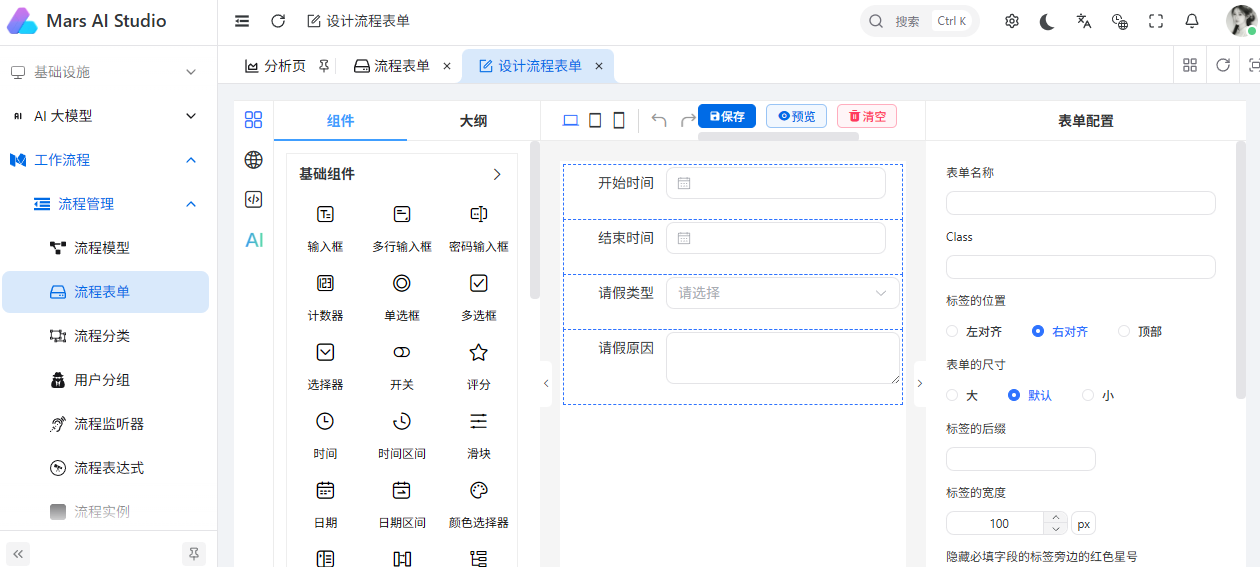The width and height of the screenshot is (1260, 567).
Task: Close the 设计流程表单 tab
Action: 599,66
